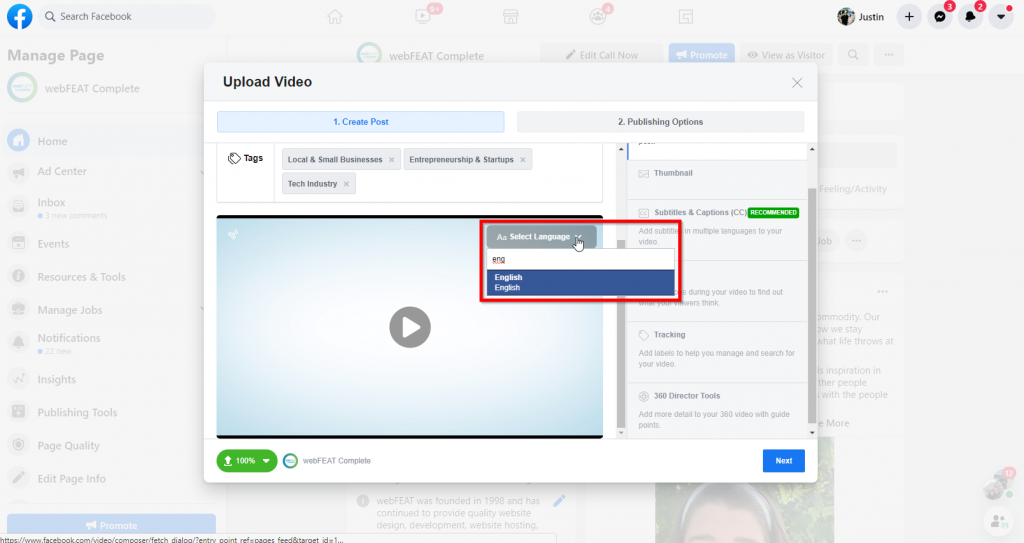Close the Upload Video dialog
The image size is (1024, 543).
coord(797,83)
